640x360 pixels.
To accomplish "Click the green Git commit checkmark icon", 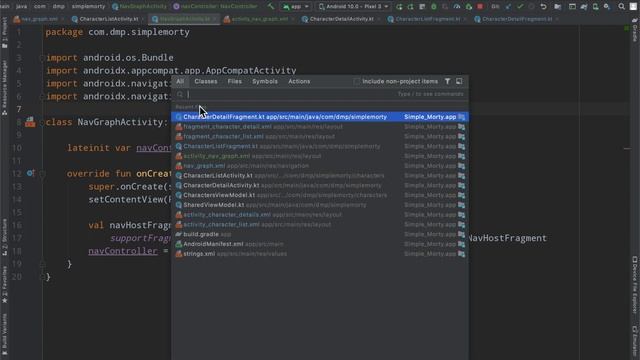I will 520,7.
